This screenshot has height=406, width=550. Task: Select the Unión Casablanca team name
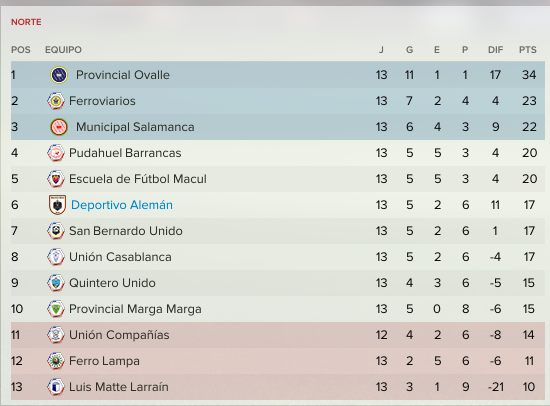120,257
